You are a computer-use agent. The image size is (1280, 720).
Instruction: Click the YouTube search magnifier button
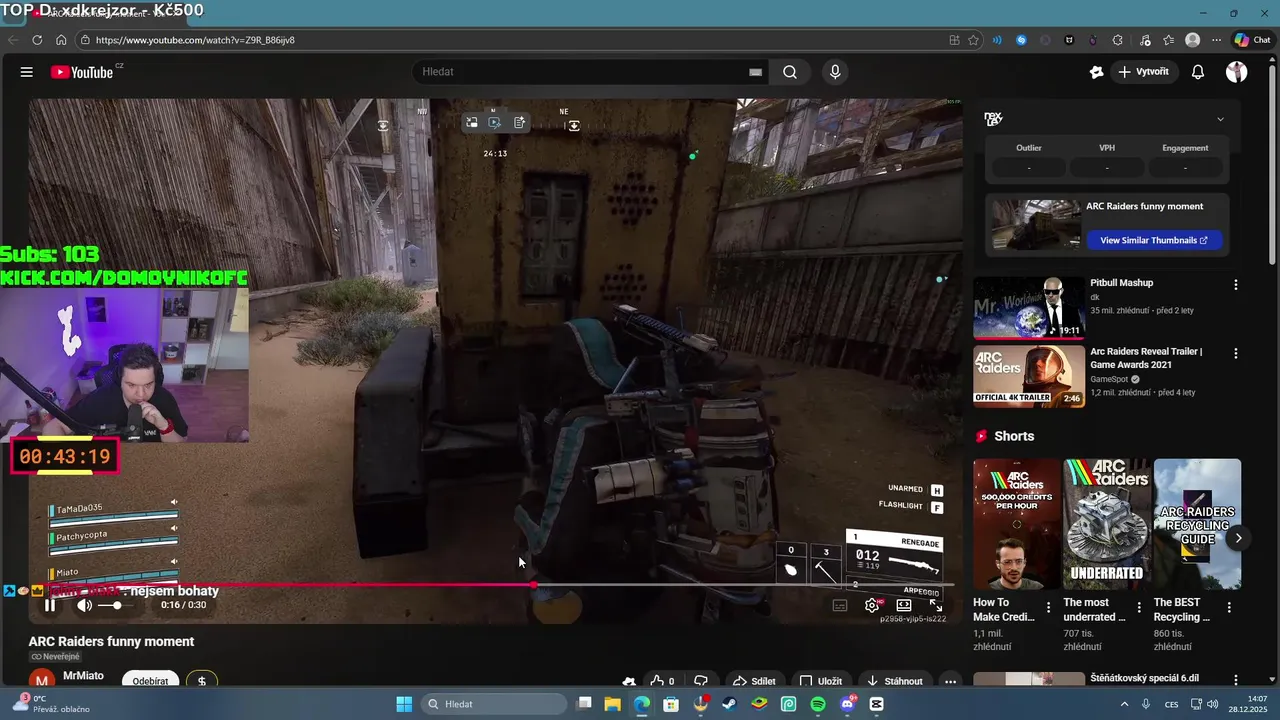pyautogui.click(x=790, y=72)
